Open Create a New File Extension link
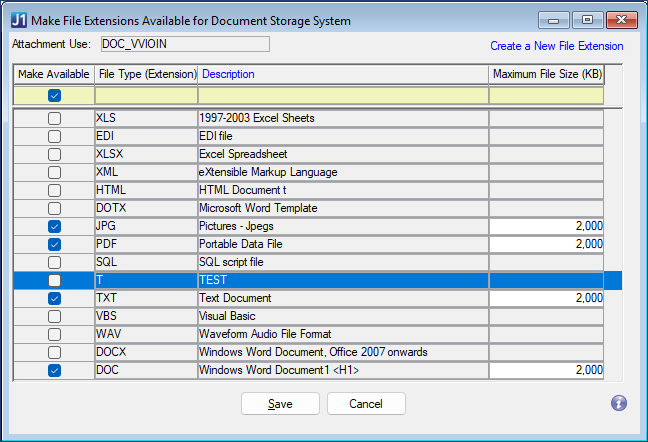 point(557,46)
